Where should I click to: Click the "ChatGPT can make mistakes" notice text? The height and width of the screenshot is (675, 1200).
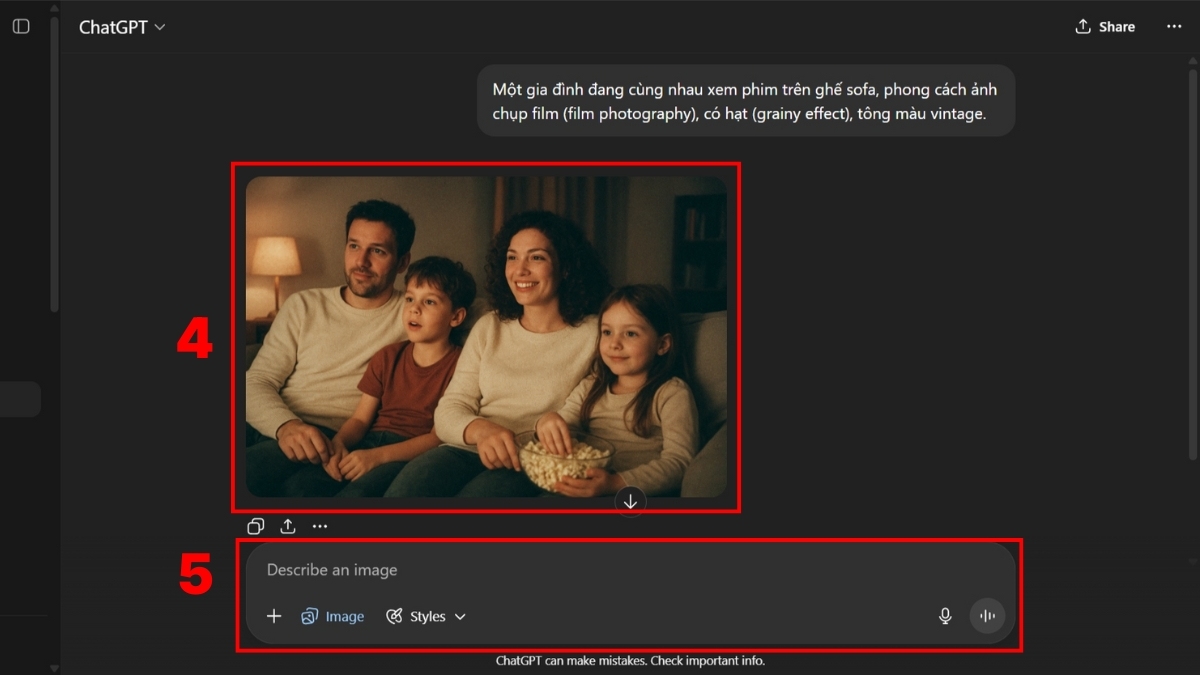pos(630,661)
